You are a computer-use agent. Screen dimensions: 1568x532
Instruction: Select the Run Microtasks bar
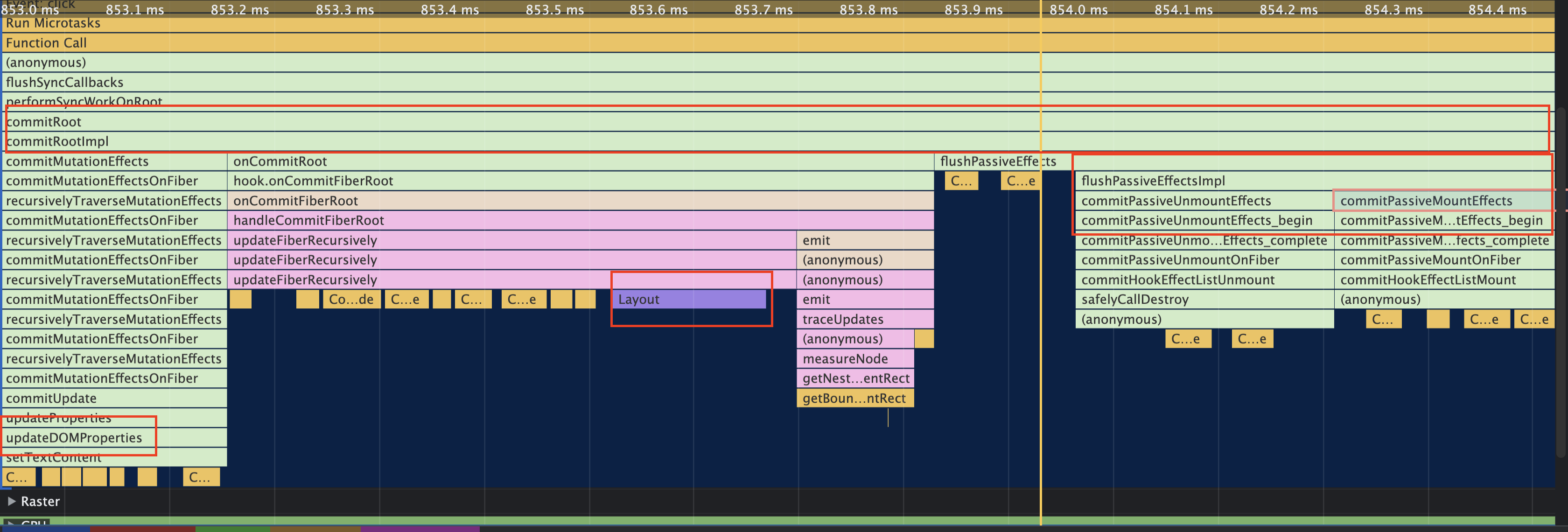52,23
